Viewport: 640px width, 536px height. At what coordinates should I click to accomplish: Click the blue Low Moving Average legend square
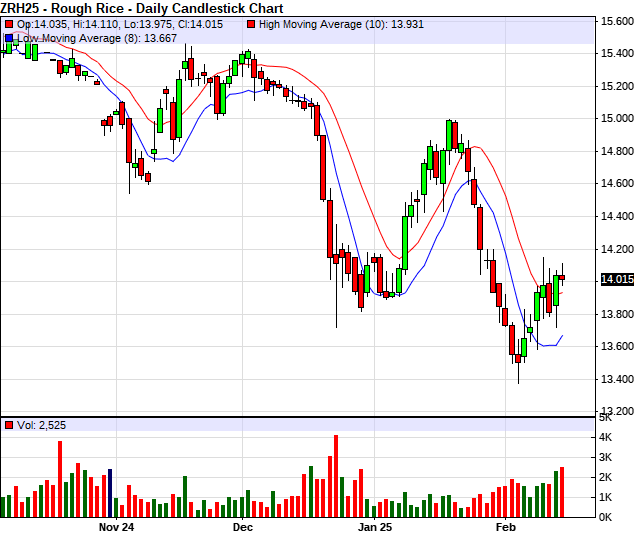[9, 38]
